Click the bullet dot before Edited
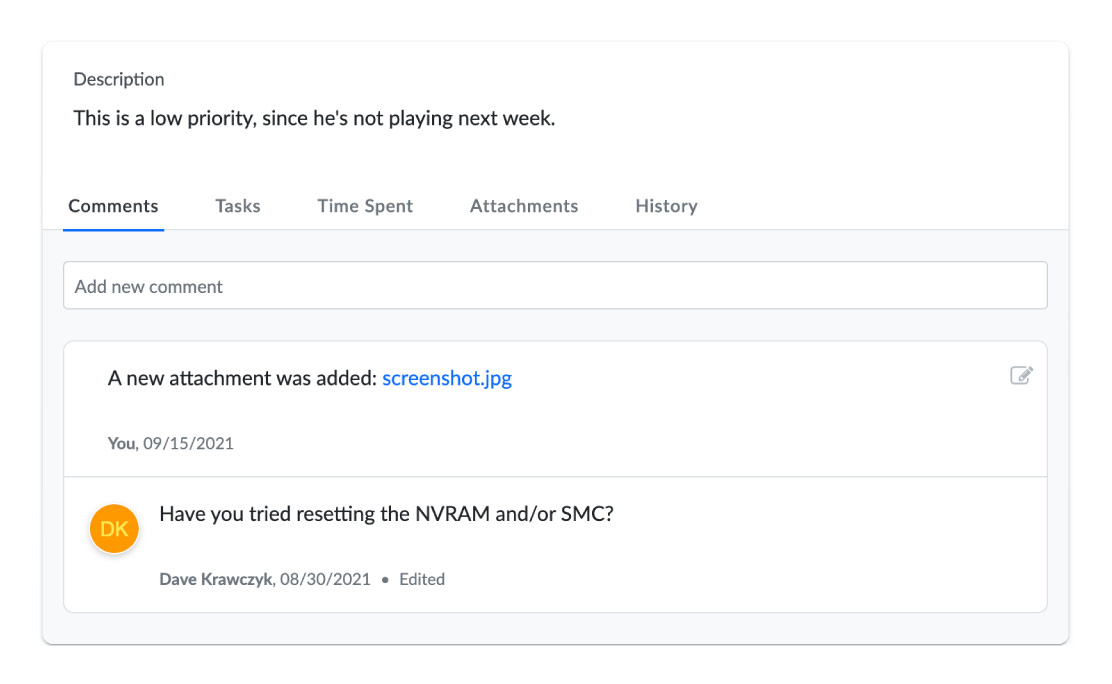The image size is (1112, 684). 385,580
